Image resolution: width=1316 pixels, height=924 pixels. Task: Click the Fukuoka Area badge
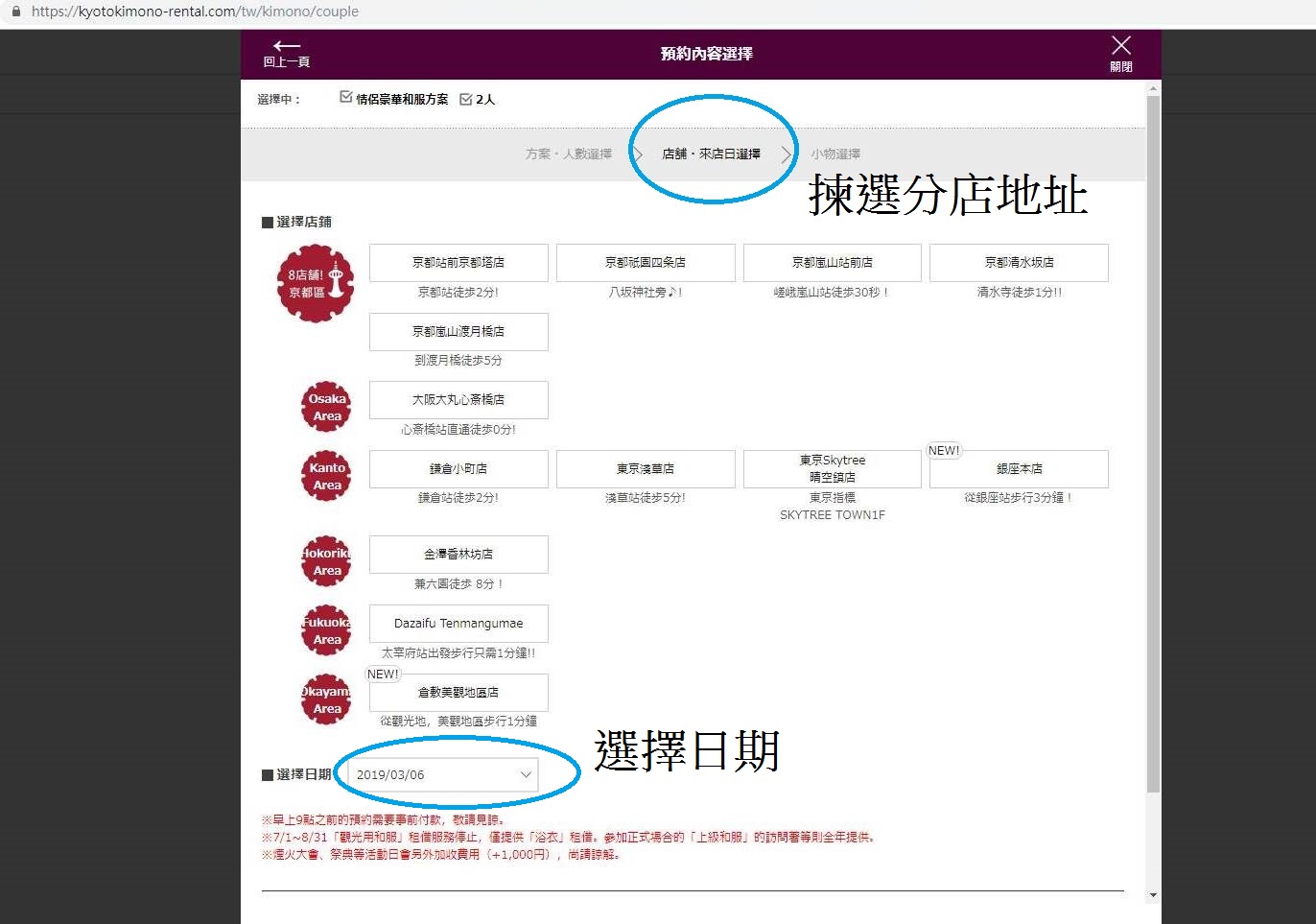pos(326,630)
